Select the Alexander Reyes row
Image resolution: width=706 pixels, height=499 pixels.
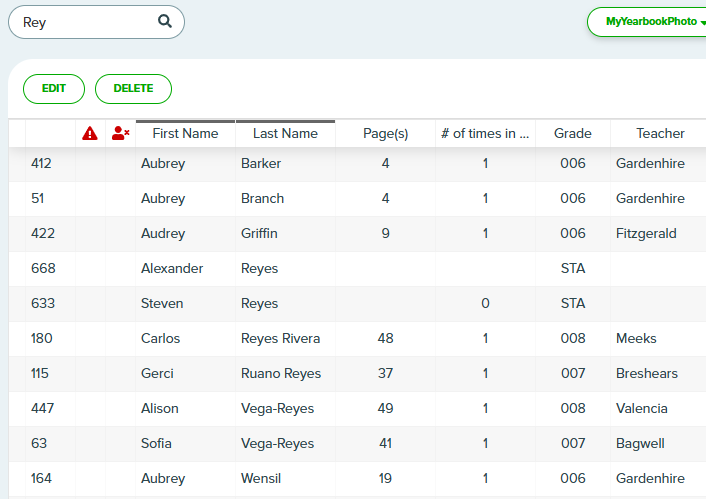coord(358,268)
